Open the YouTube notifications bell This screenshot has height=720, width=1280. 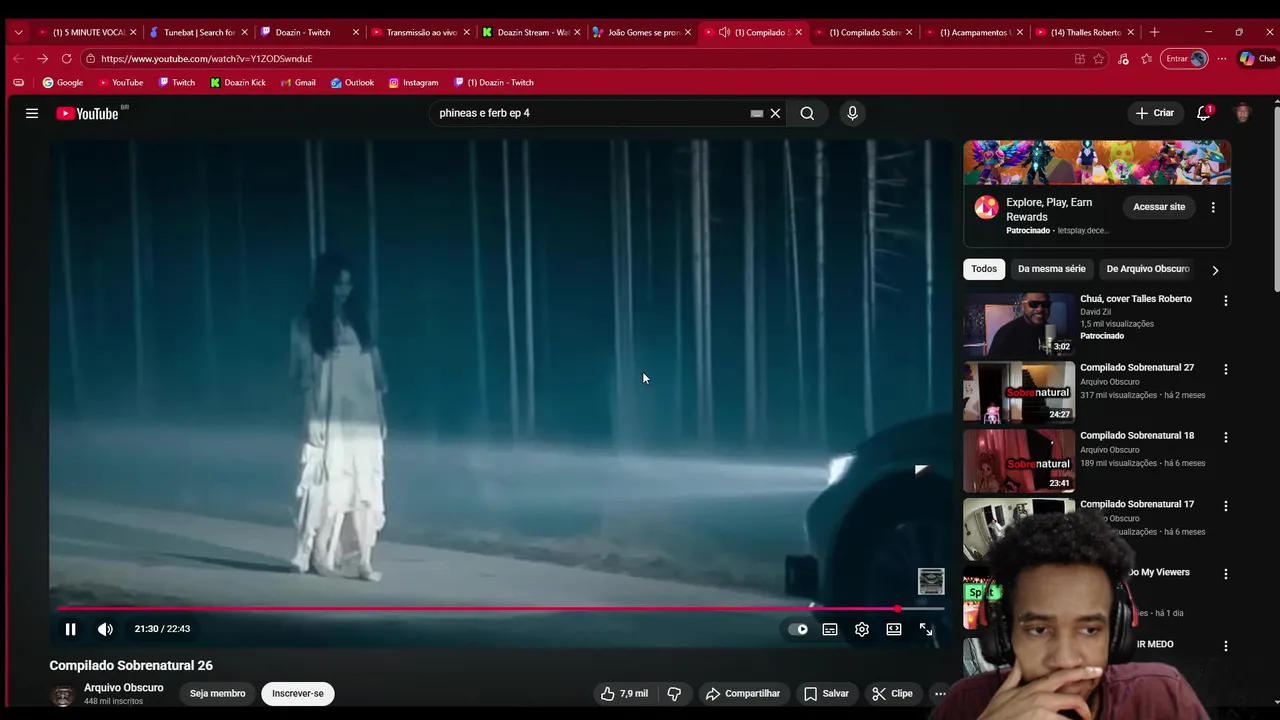[x=1204, y=113]
